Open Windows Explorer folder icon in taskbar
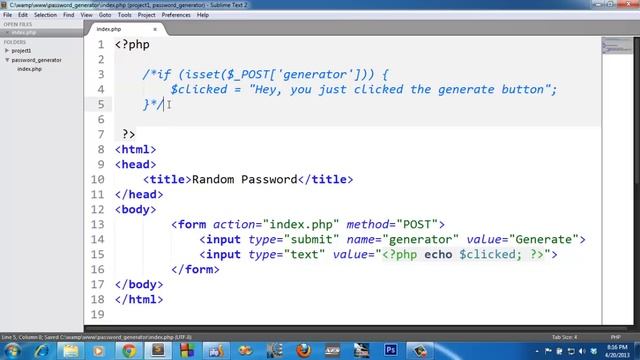 70,351
